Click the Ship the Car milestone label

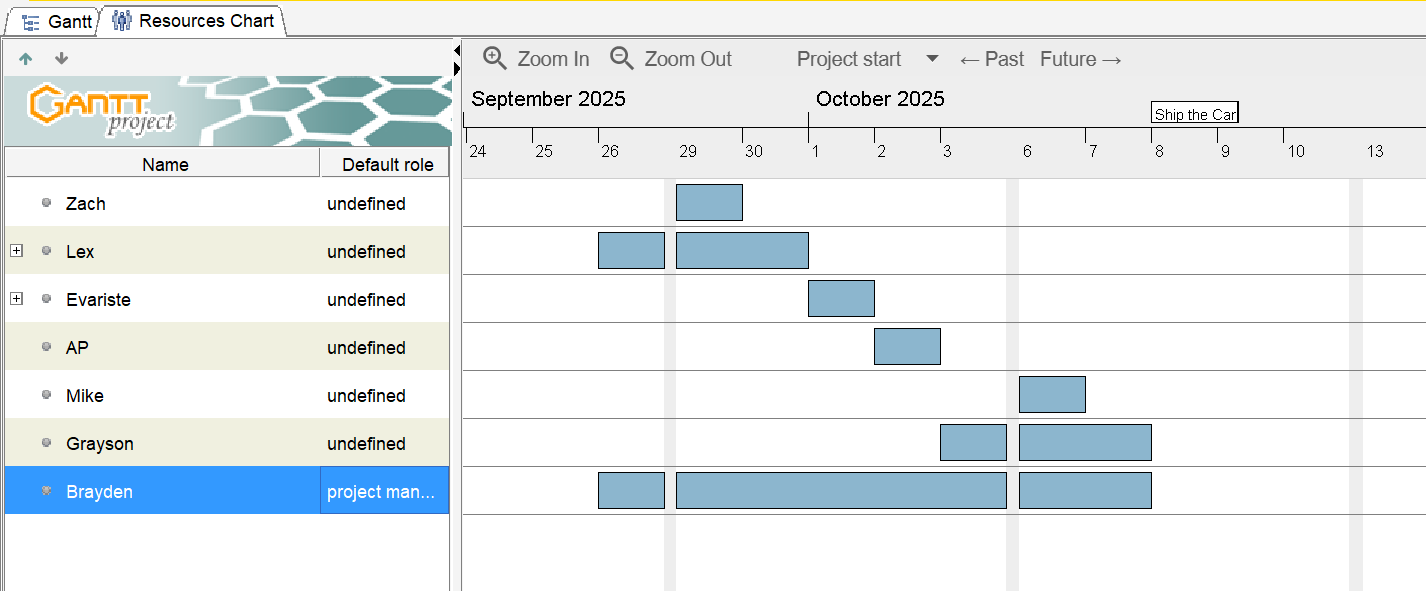[x=1195, y=114]
